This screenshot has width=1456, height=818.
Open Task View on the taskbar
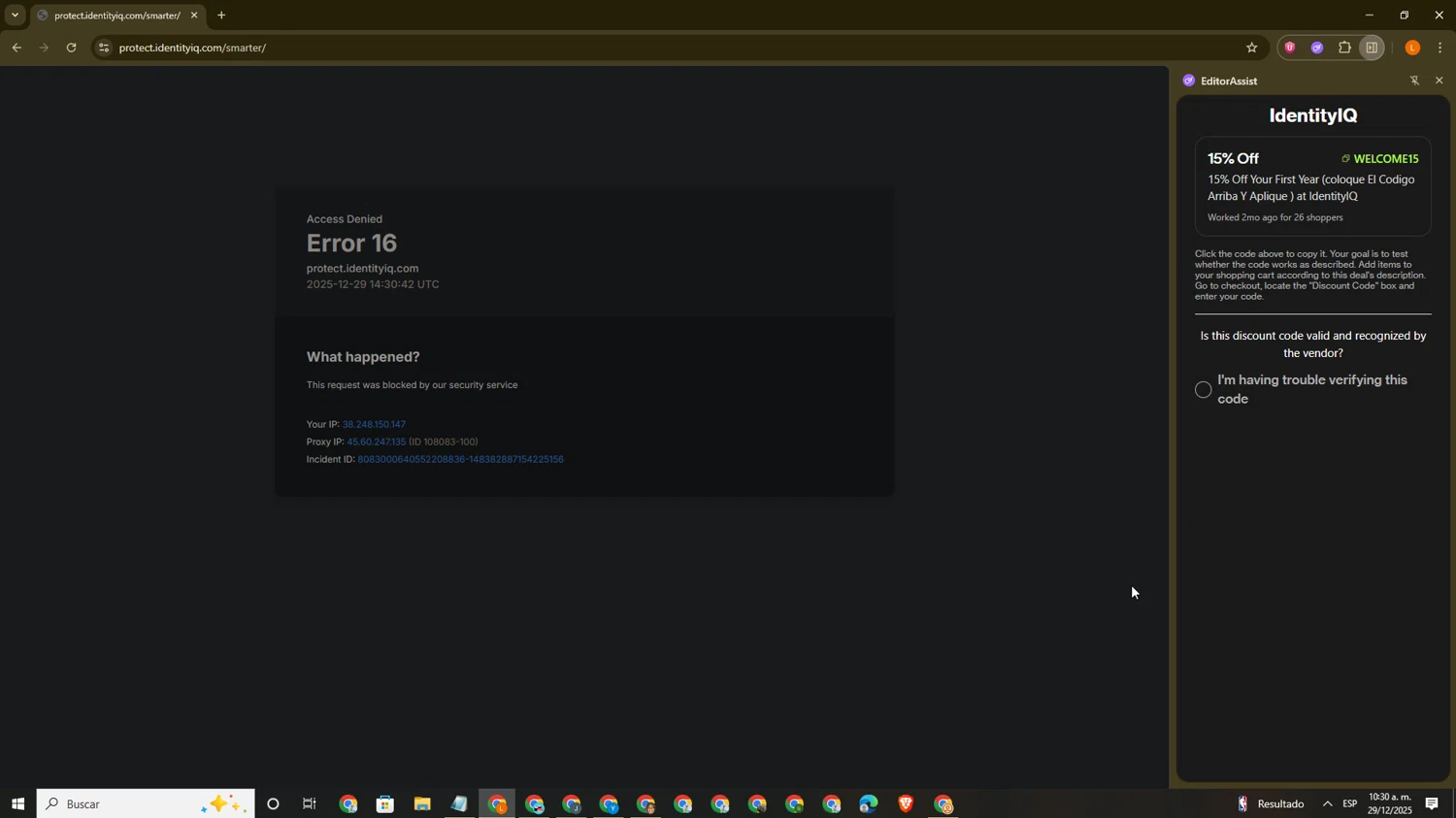[x=310, y=803]
